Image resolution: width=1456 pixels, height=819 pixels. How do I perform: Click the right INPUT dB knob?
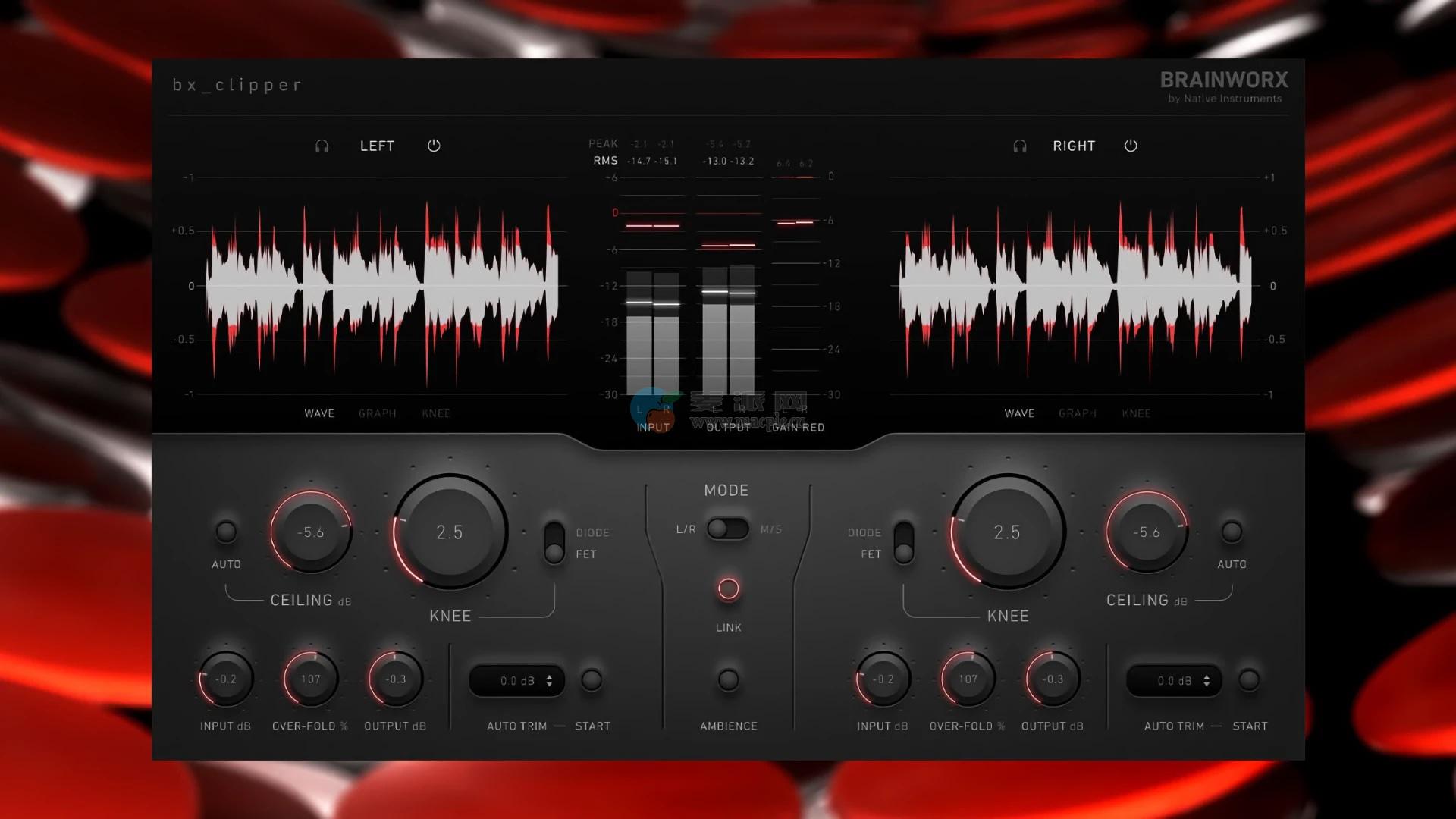883,679
